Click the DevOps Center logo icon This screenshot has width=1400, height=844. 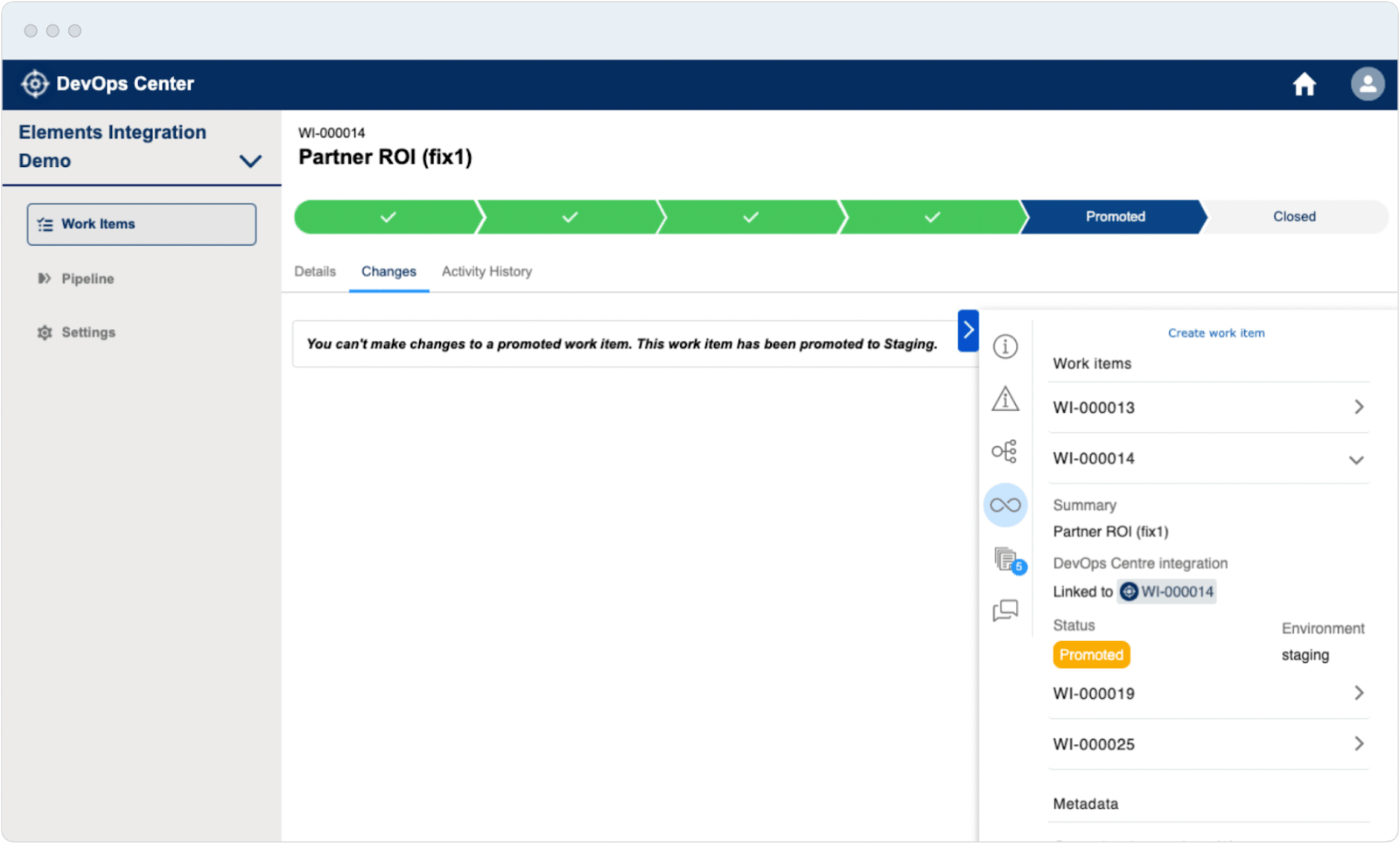click(35, 84)
